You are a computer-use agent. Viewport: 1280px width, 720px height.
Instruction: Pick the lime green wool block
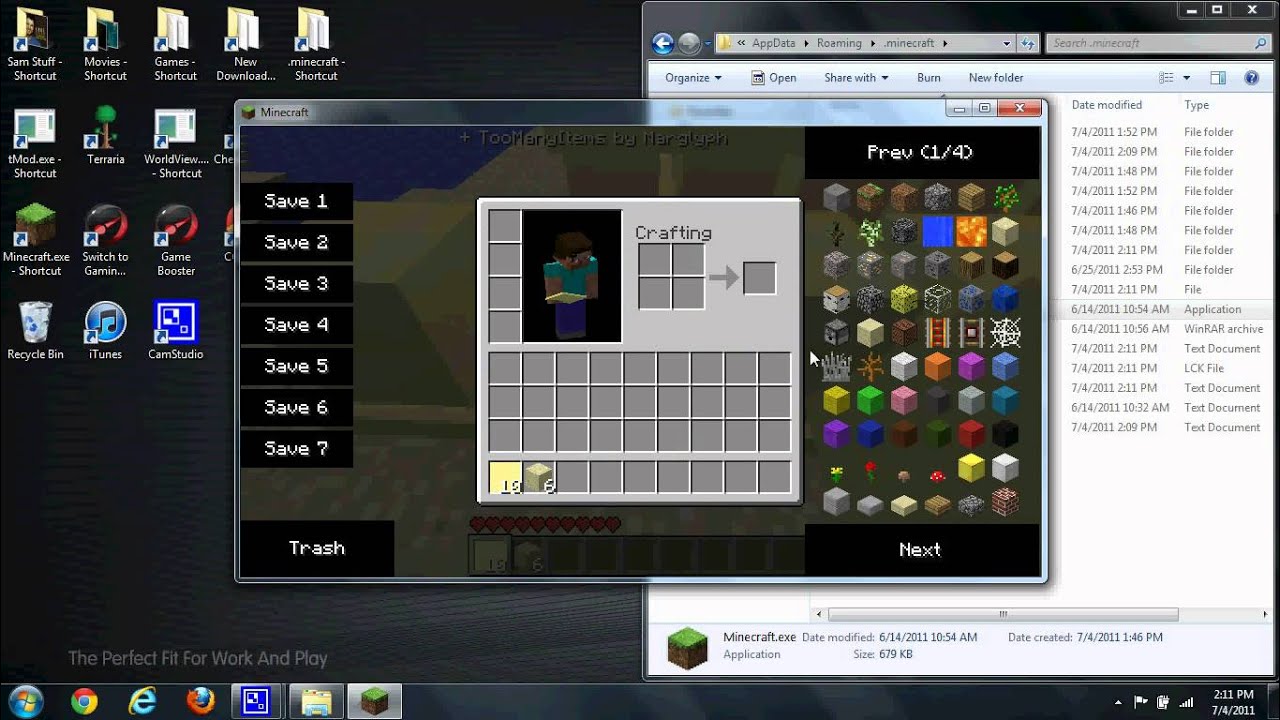pos(870,401)
